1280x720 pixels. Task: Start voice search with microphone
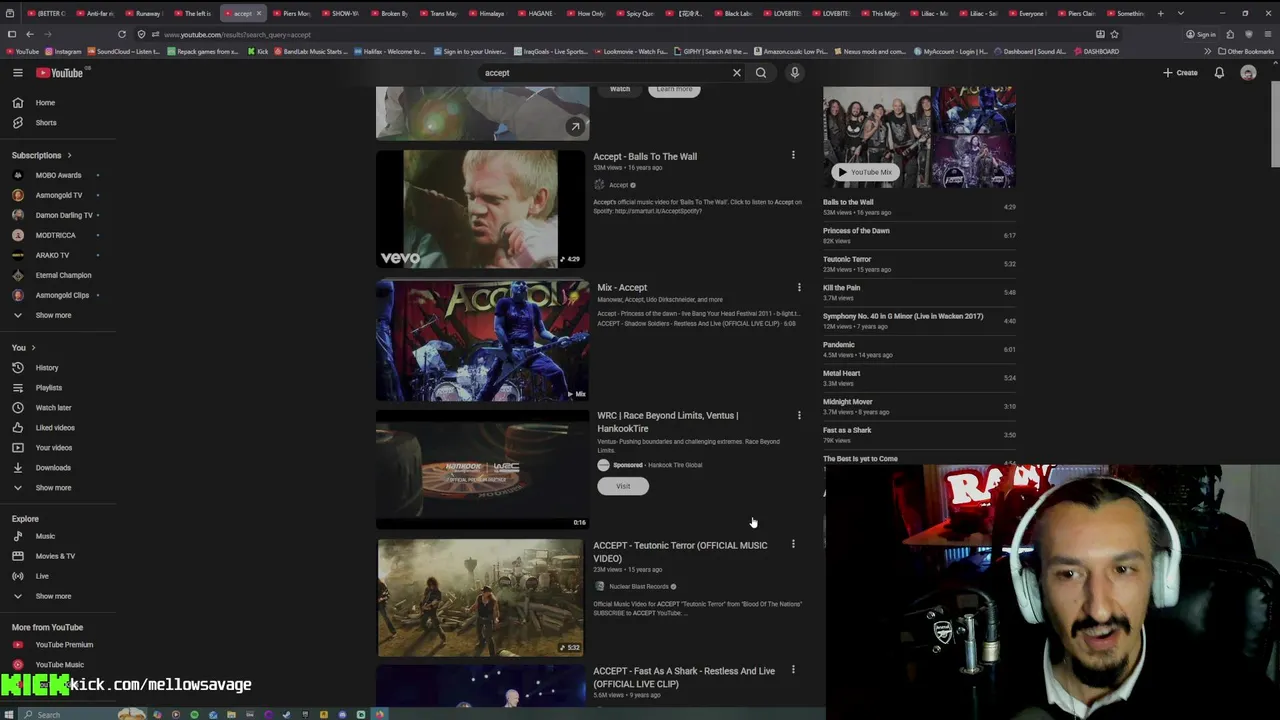click(795, 72)
